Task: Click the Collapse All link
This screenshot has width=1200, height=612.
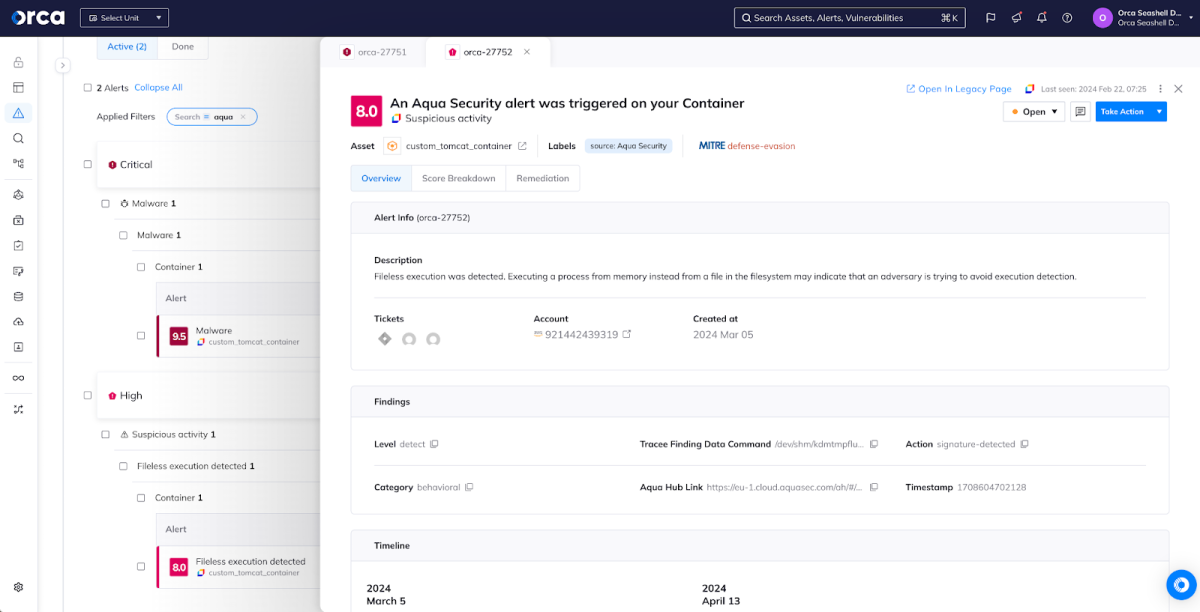Action: tap(158, 88)
